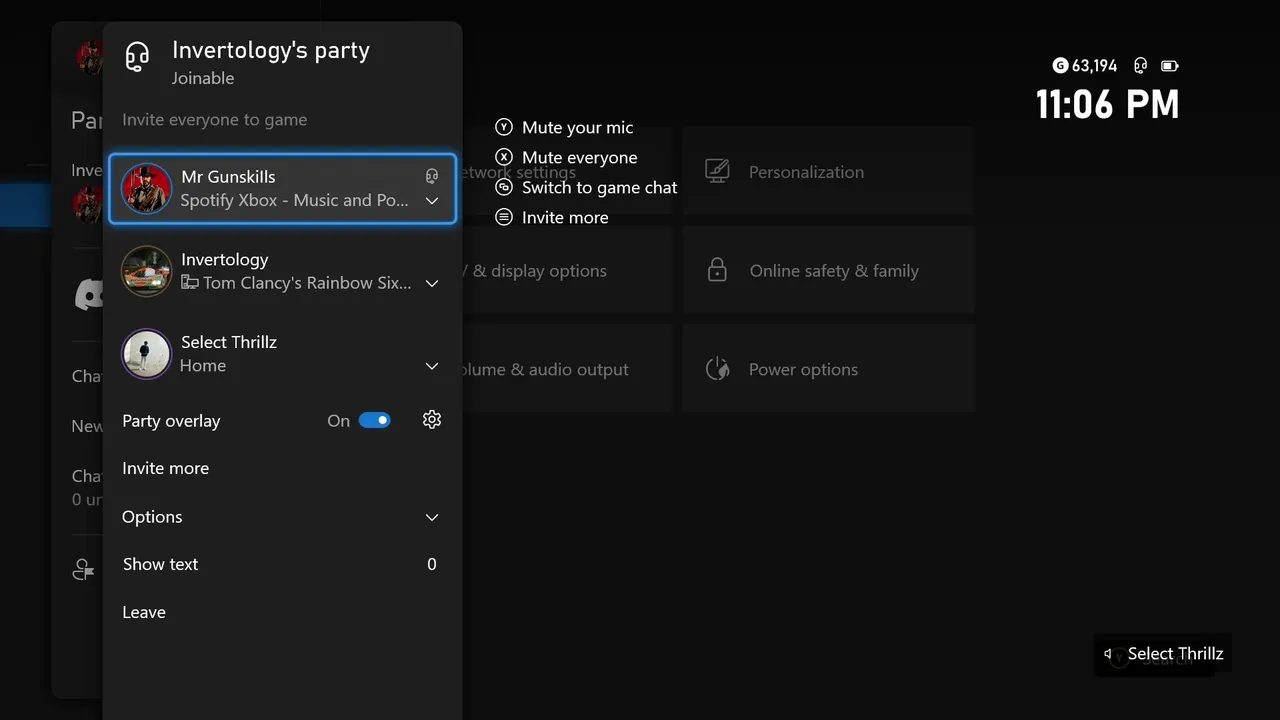Click the party headset icon
This screenshot has height=720, width=1280.
137,56
